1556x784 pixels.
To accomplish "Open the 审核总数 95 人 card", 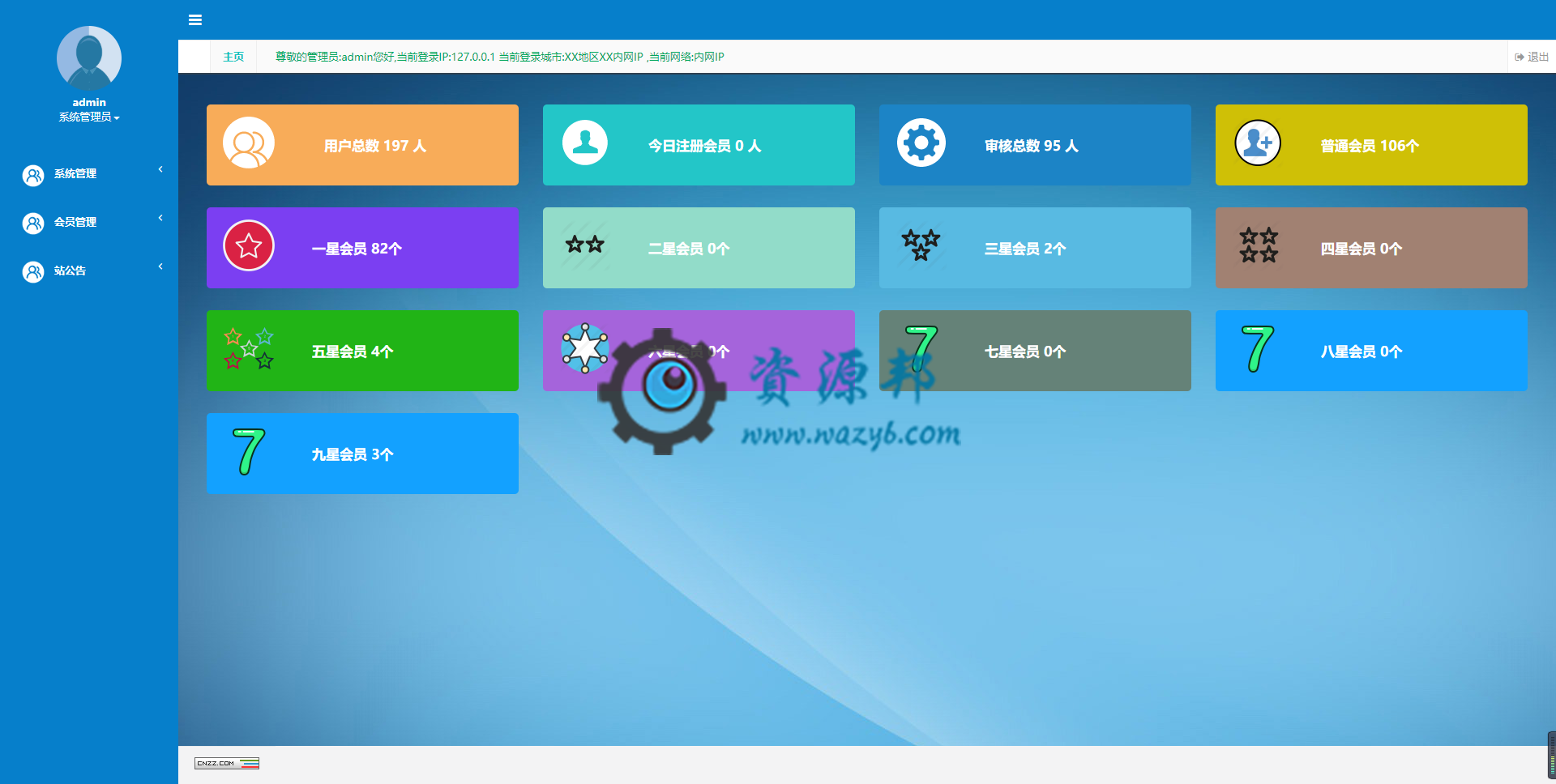I will click(1035, 145).
